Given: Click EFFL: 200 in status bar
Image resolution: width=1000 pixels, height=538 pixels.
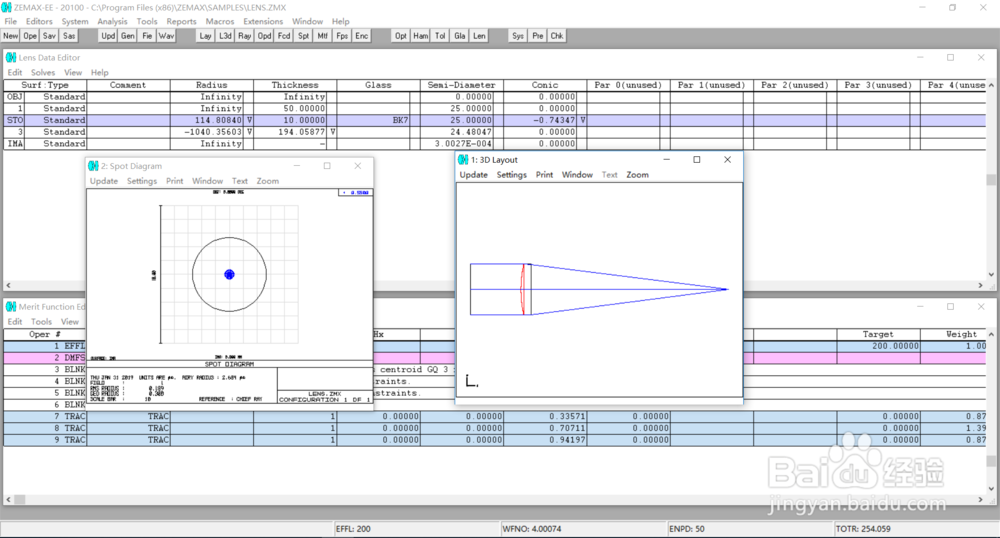Looking at the screenshot, I should click(353, 528).
